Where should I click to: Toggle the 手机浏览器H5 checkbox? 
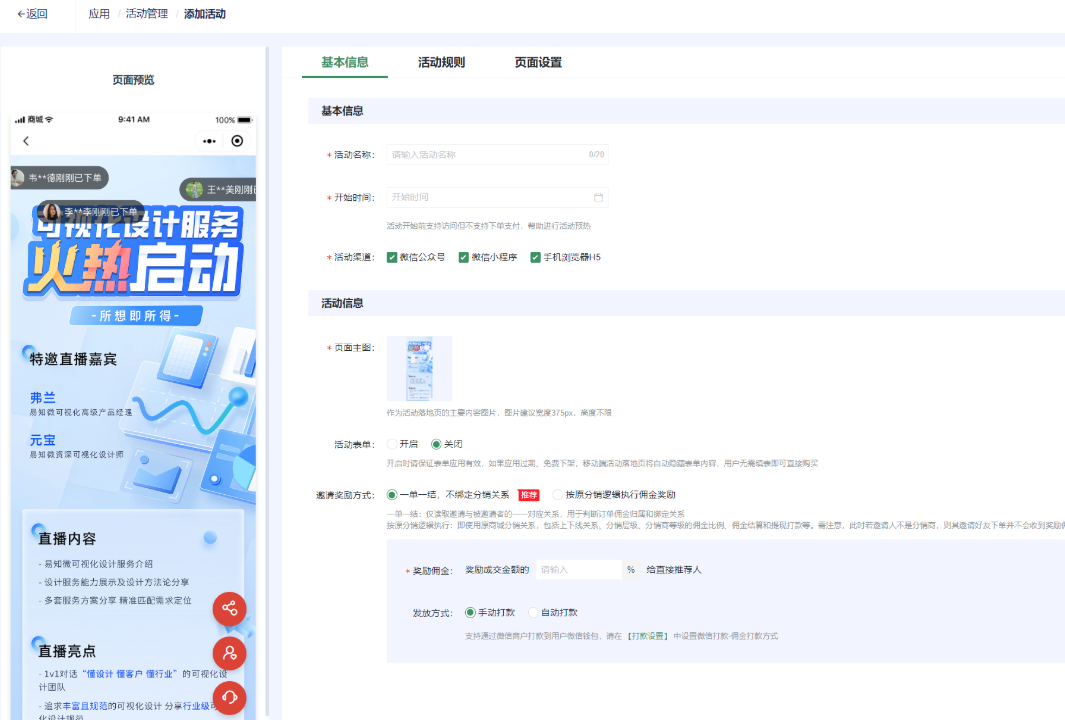click(536, 257)
